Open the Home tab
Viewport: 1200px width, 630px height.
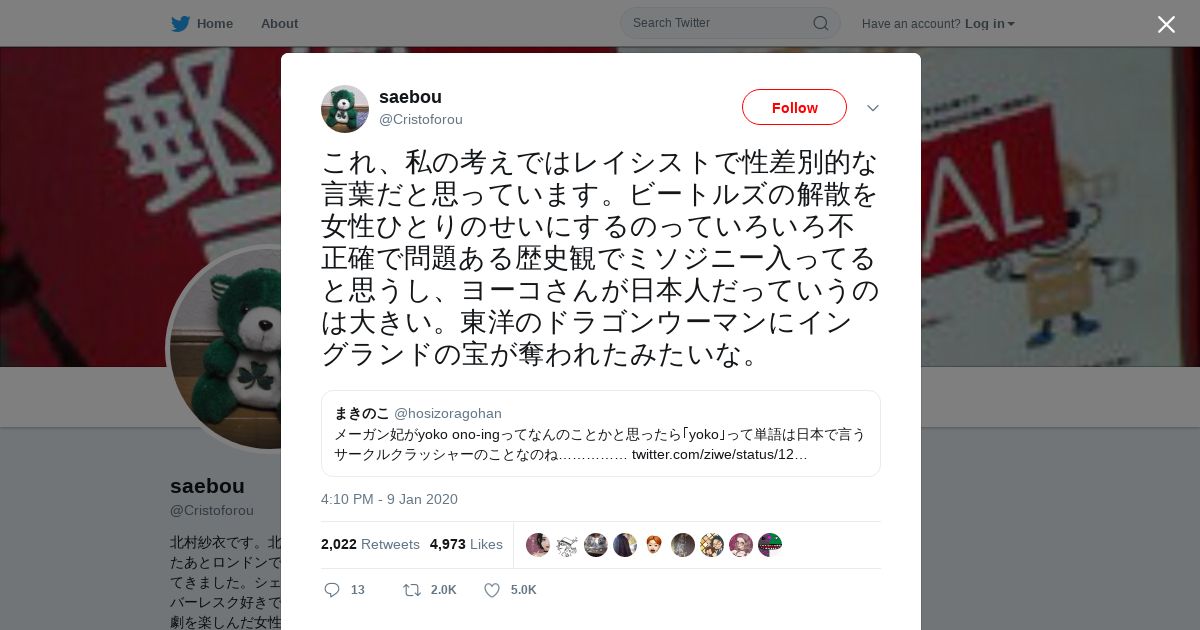tap(202, 23)
